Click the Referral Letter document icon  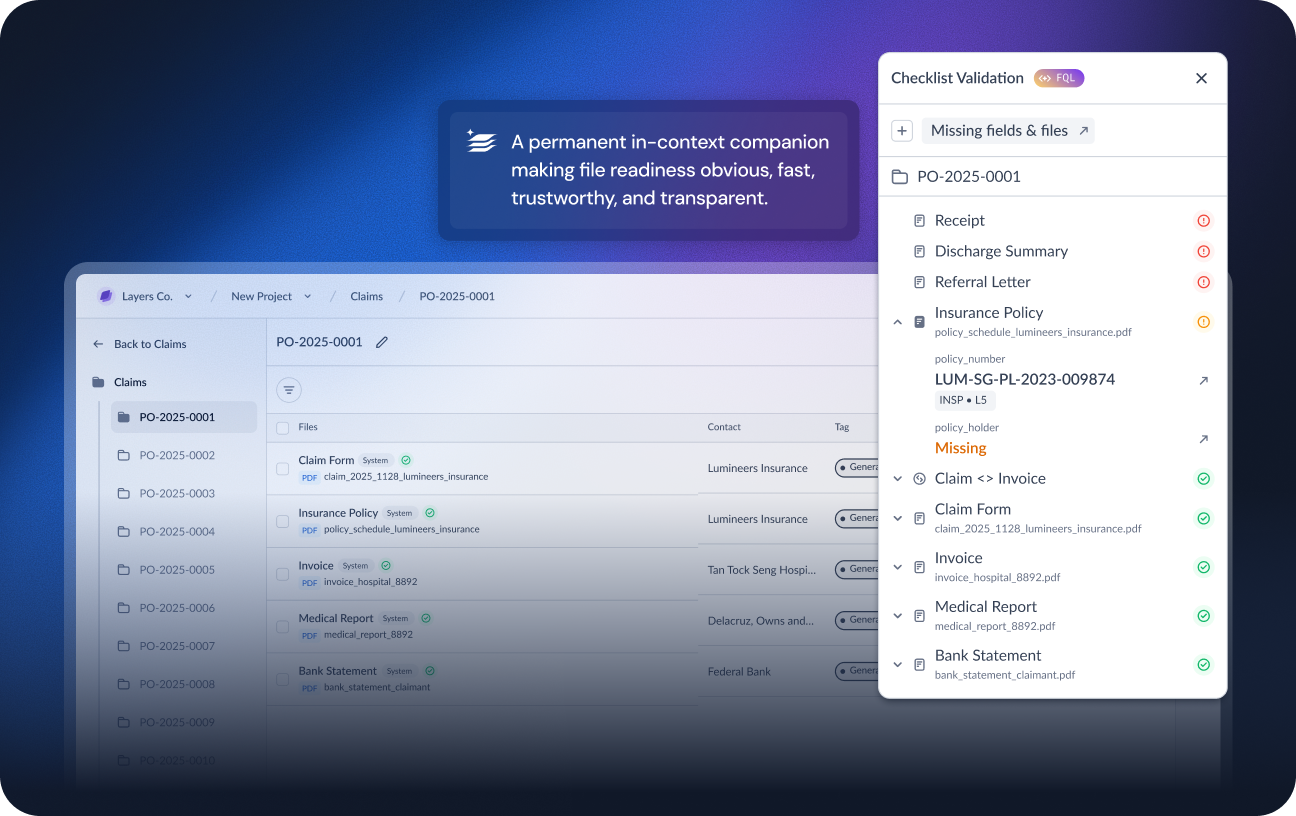pos(920,283)
